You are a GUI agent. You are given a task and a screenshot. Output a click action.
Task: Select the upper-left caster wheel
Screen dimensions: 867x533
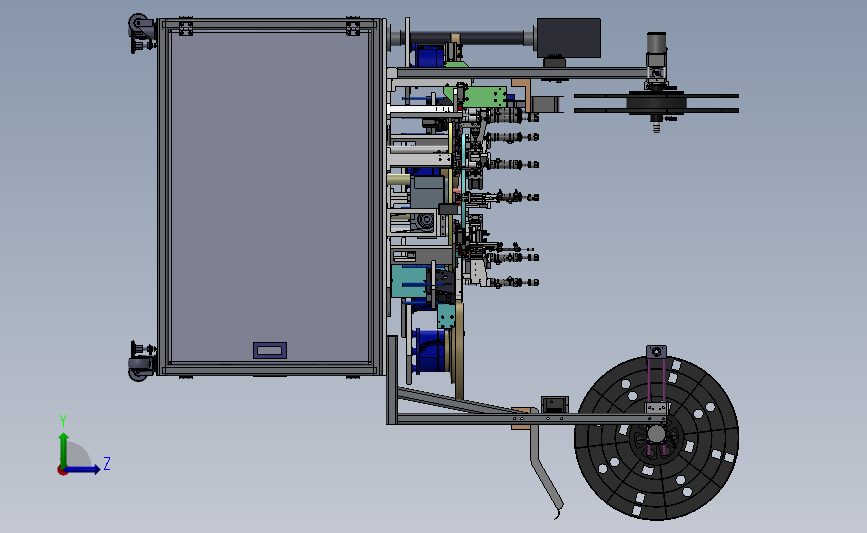[x=139, y=25]
